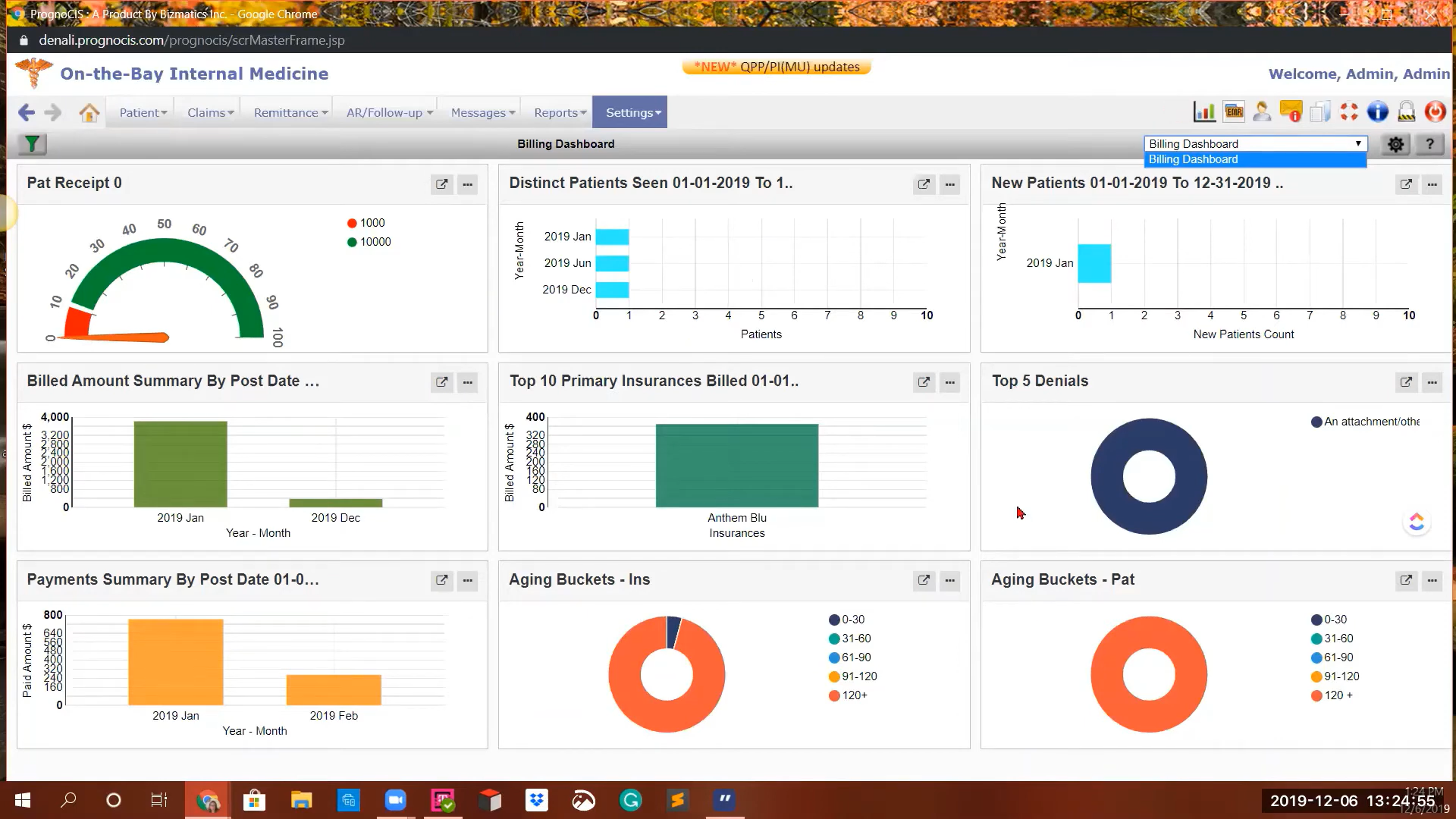
Task: Click the red power logout icon
Action: click(1435, 112)
